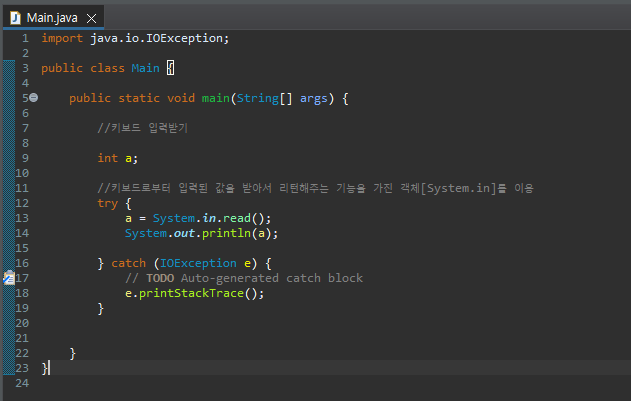The width and height of the screenshot is (631, 401).
Task: Click 'IOException' type on line 16
Action: (x=198, y=263)
